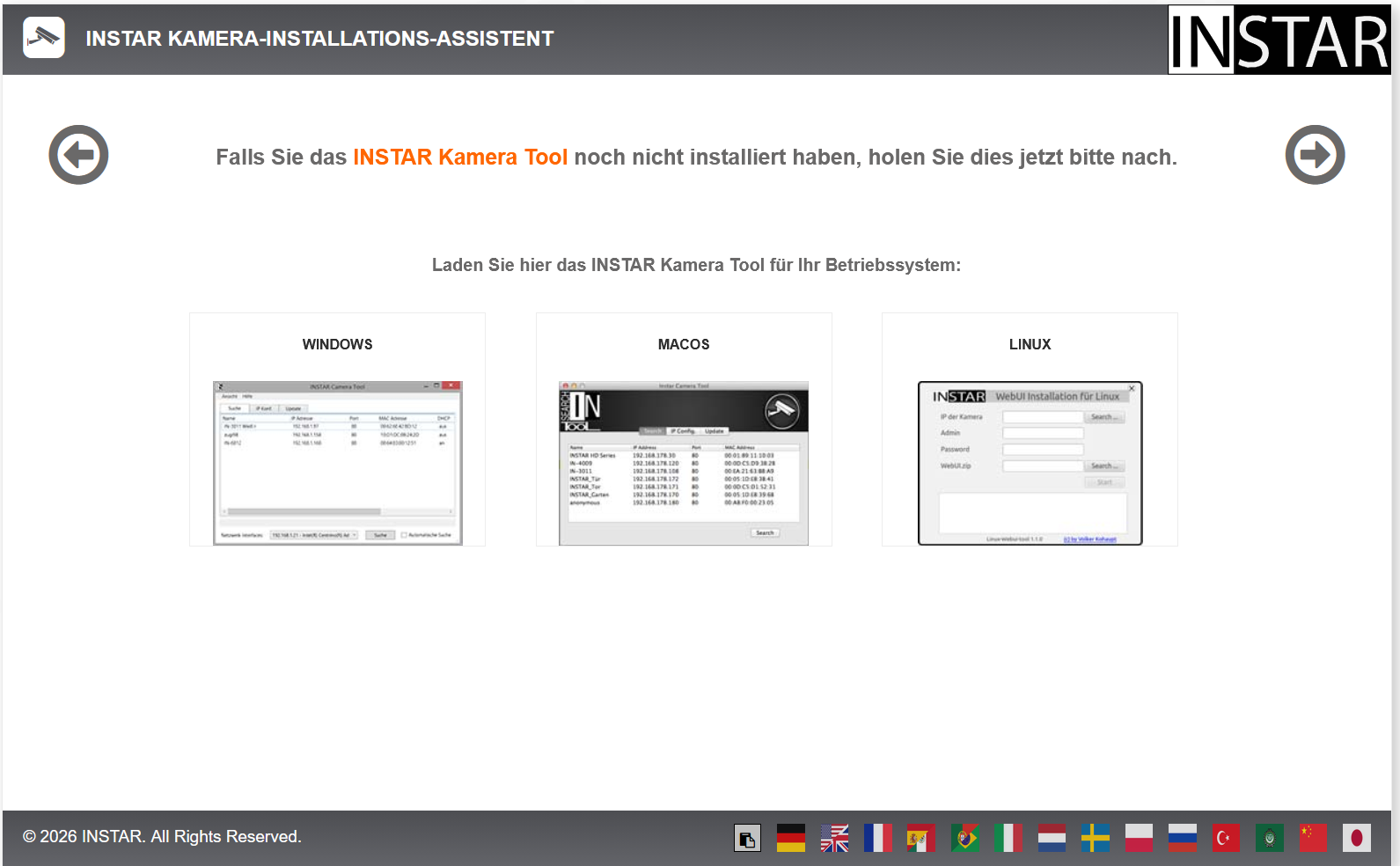
Task: Click the WINDOWS download heading
Action: [338, 344]
